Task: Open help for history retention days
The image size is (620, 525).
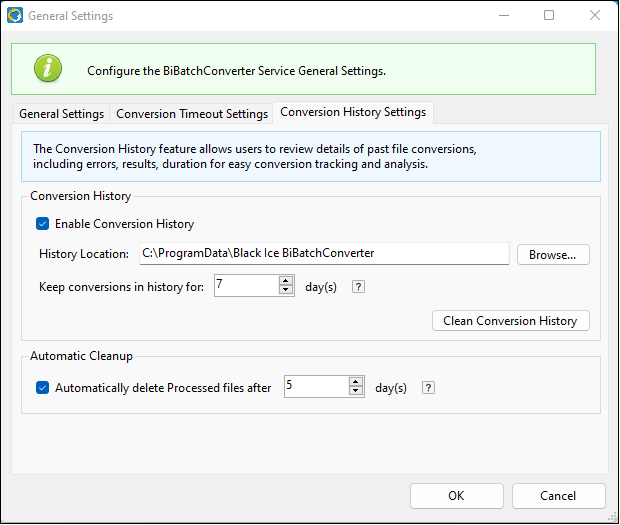Action: tap(358, 287)
